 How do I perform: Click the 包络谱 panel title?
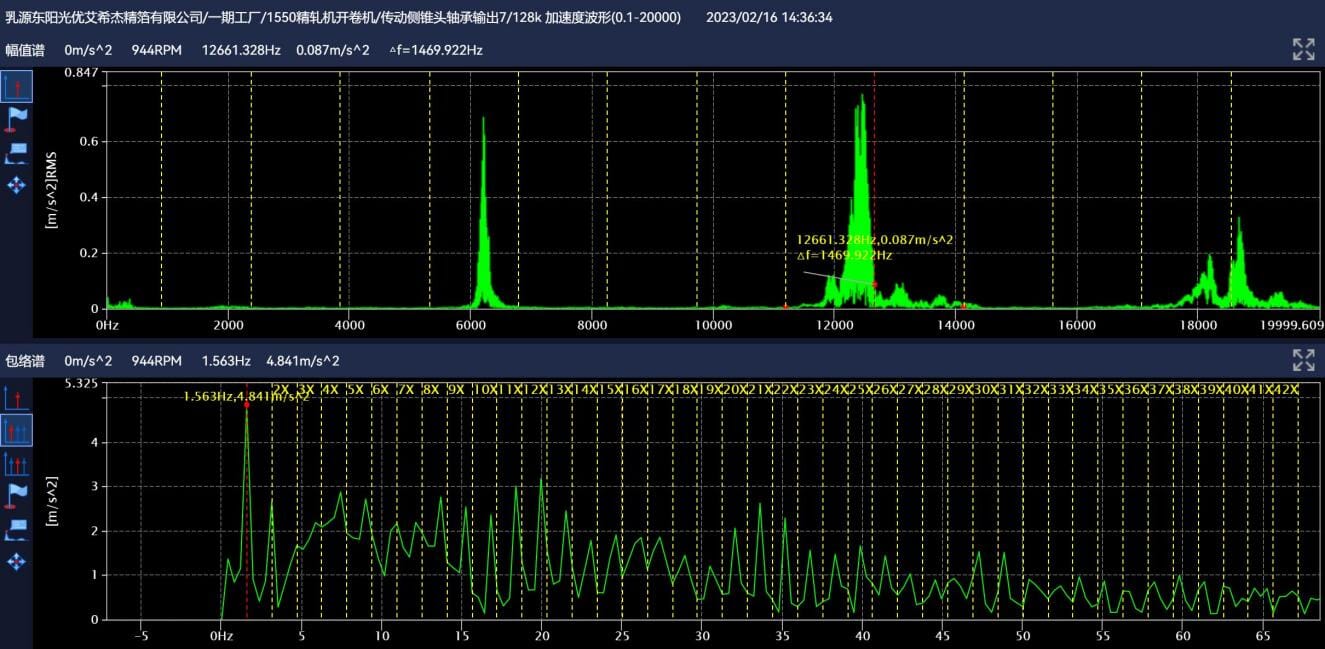25,360
